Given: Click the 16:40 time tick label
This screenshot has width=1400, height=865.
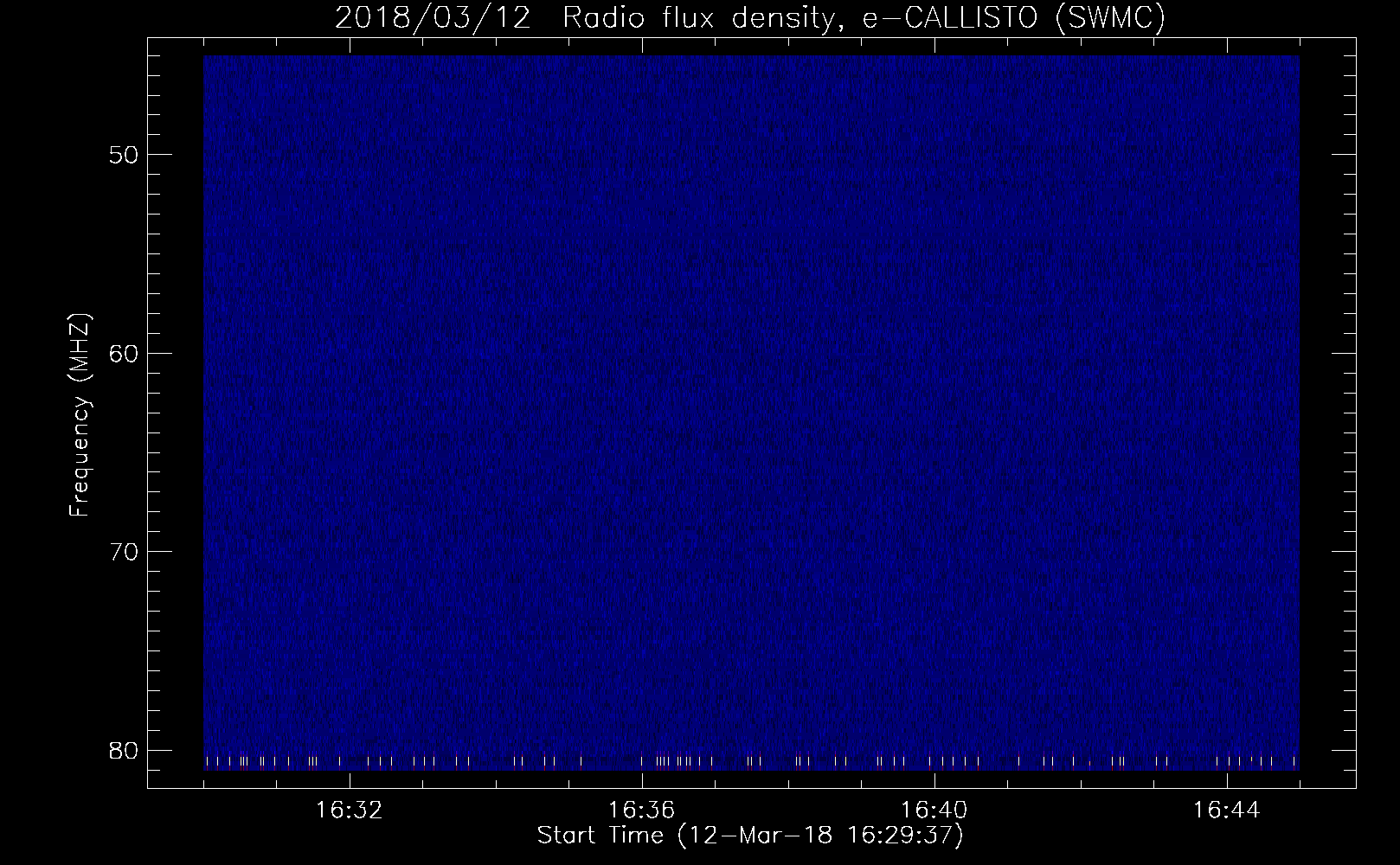Looking at the screenshot, I should [x=934, y=811].
